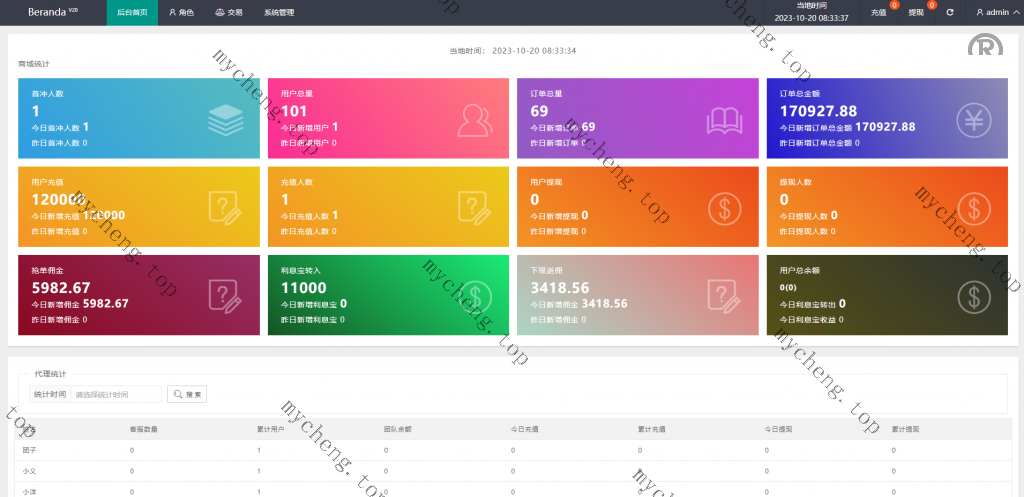
Task: Click the round R logo icon
Action: pos(984,49)
